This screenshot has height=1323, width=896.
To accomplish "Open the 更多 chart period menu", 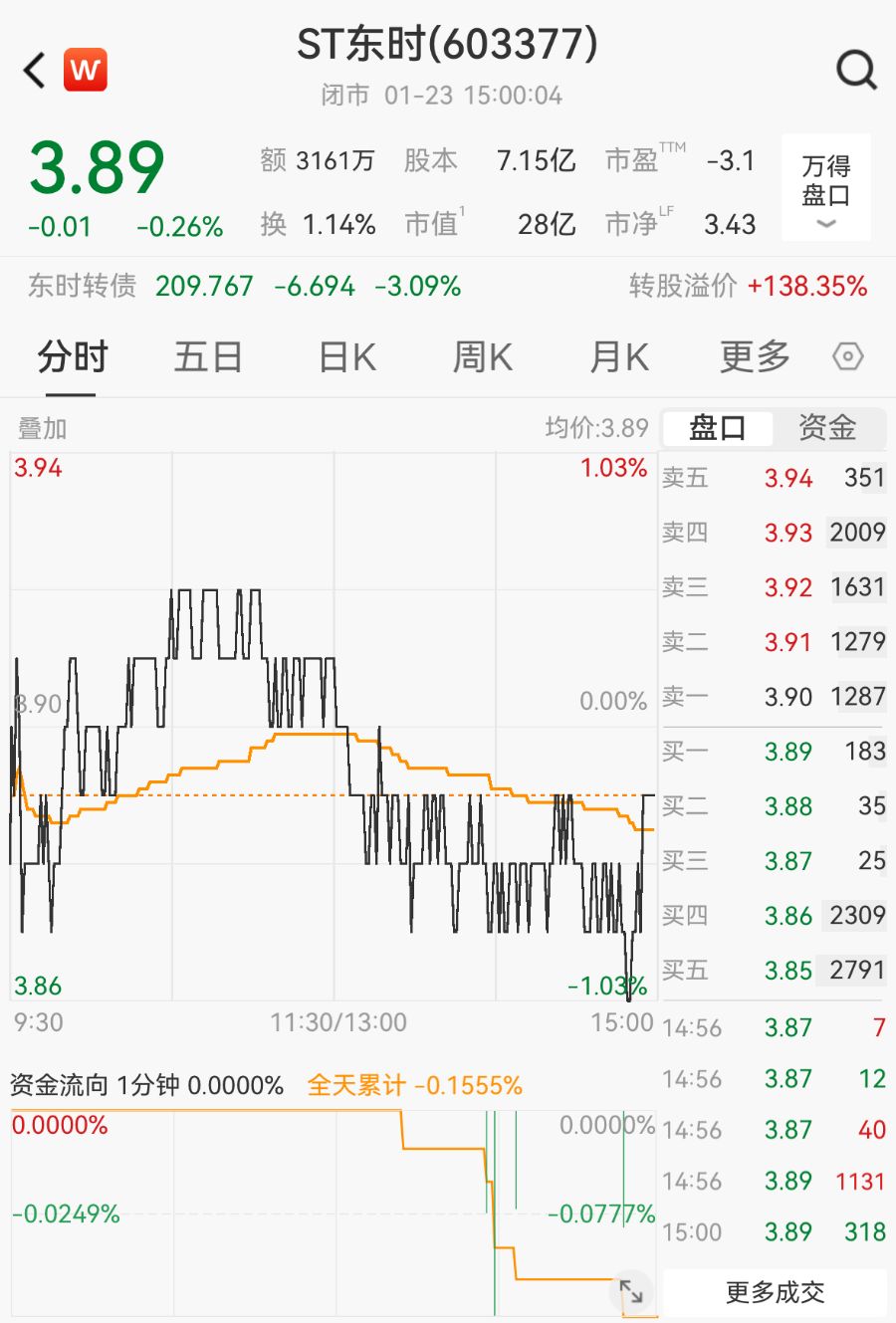I will point(755,356).
